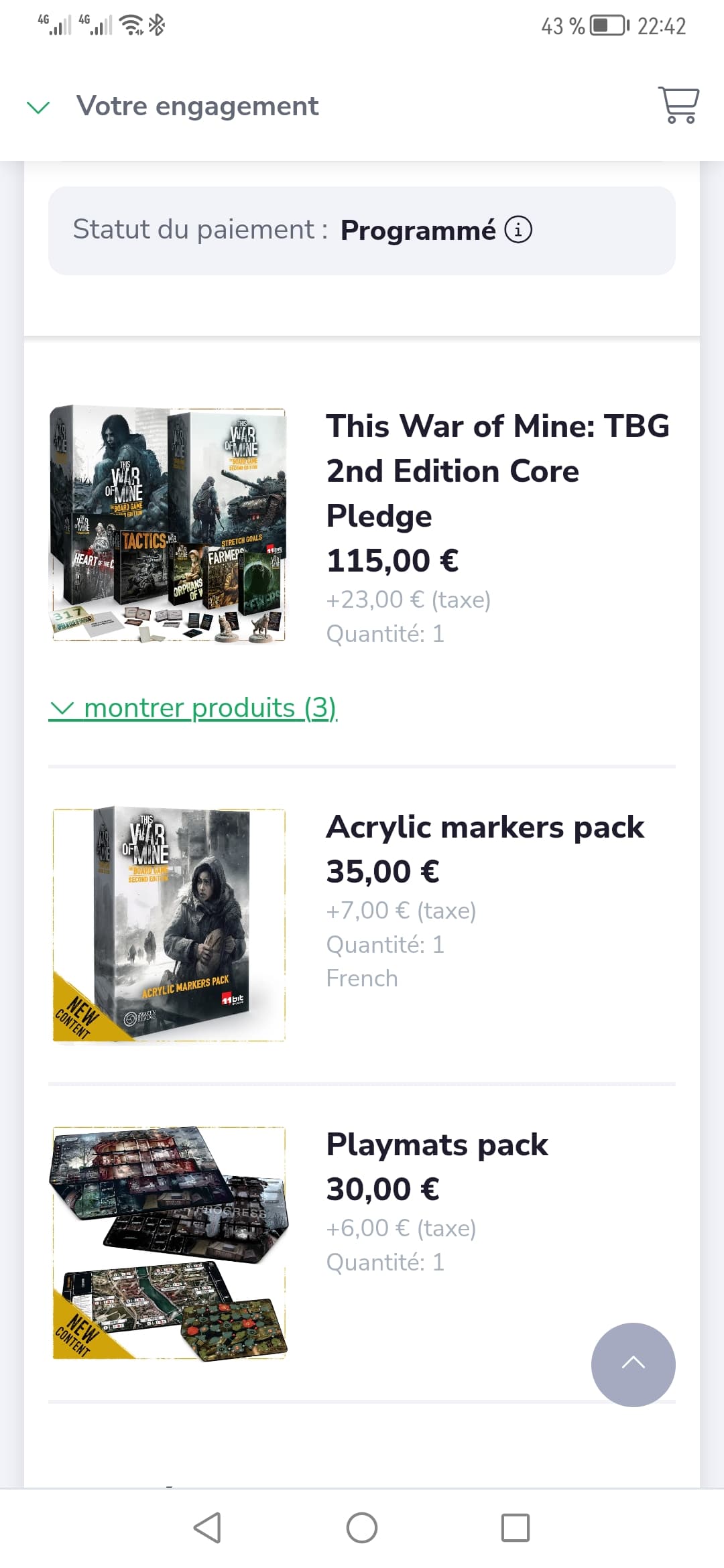The width and height of the screenshot is (724, 1568).
Task: Select This War of Mine Core Pledge title
Action: (x=497, y=471)
